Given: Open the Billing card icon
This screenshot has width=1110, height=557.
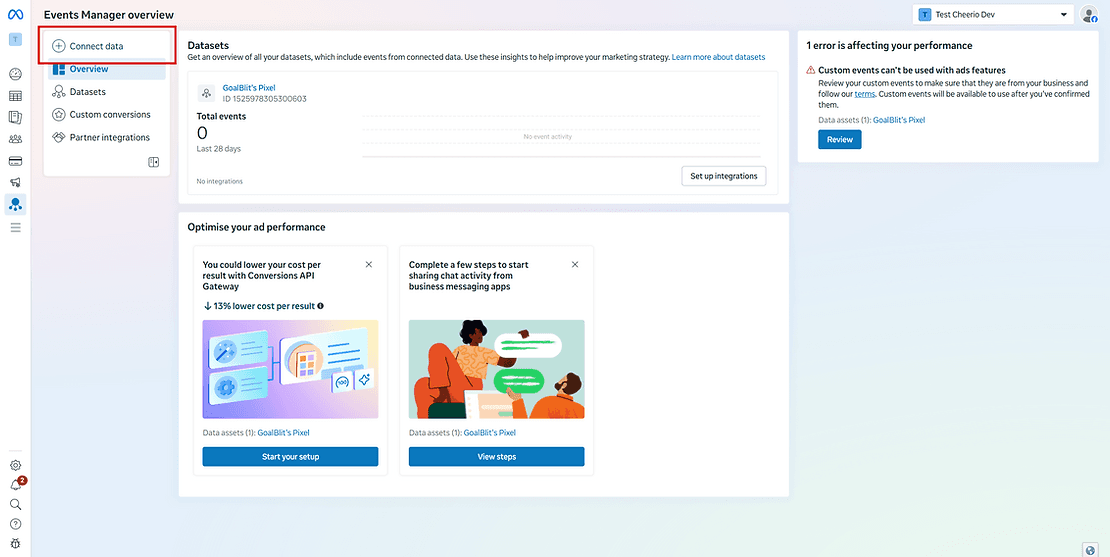Looking at the screenshot, I should pyautogui.click(x=15, y=161).
